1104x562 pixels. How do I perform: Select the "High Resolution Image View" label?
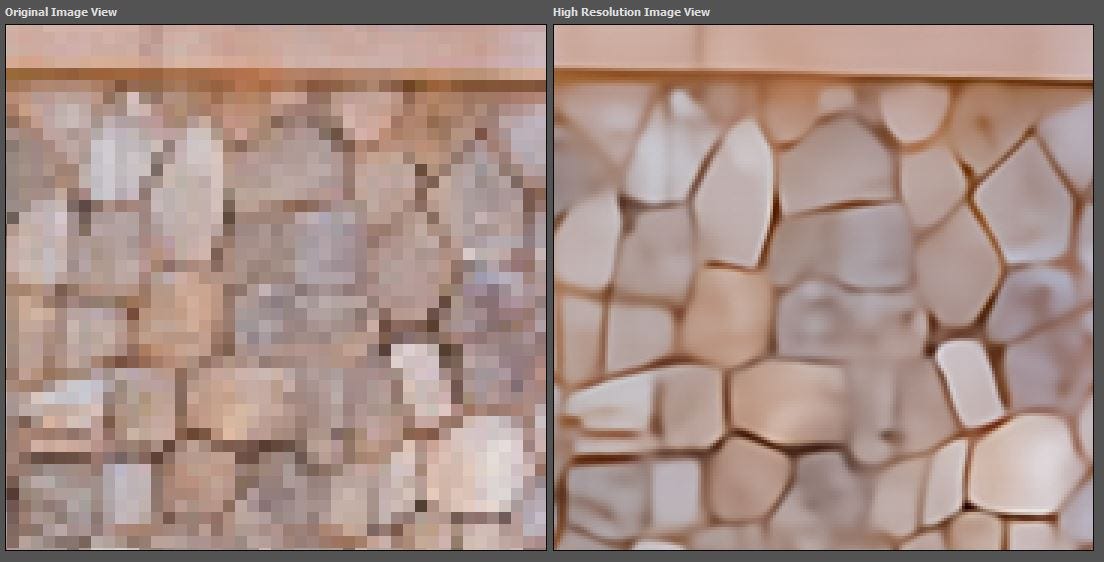tap(631, 12)
